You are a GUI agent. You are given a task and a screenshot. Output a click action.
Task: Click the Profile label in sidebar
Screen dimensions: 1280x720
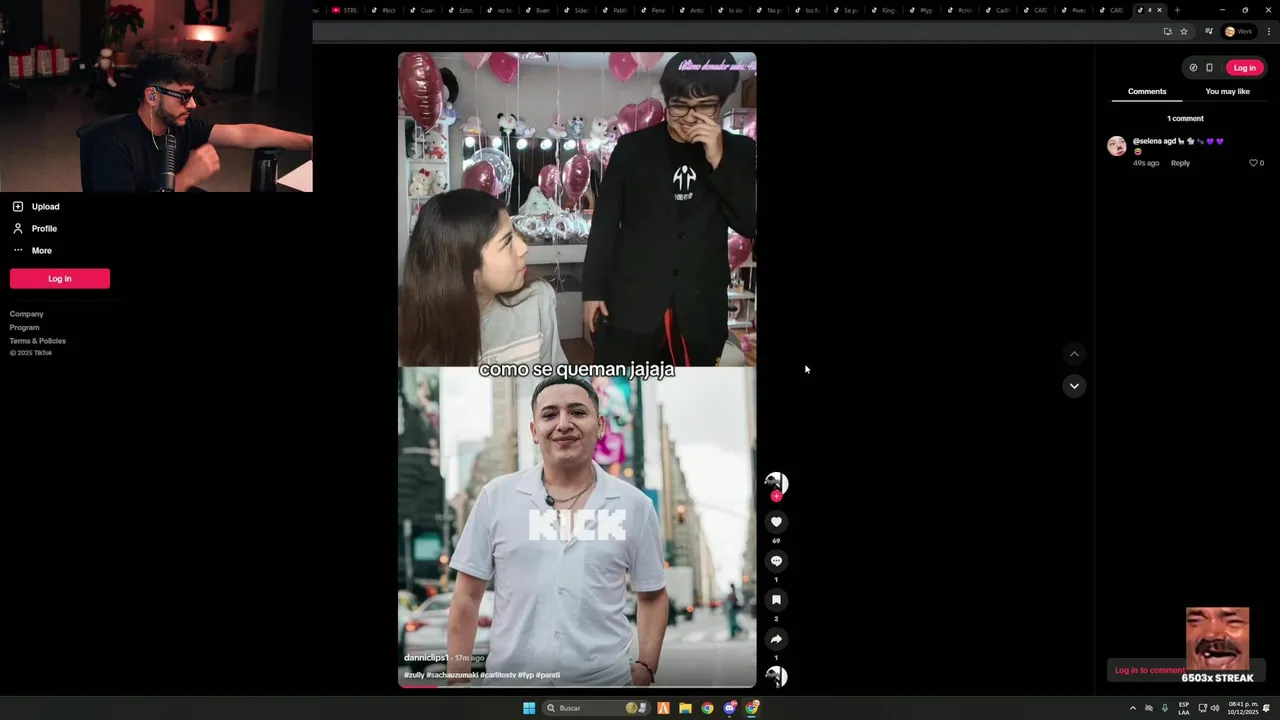[x=44, y=229]
